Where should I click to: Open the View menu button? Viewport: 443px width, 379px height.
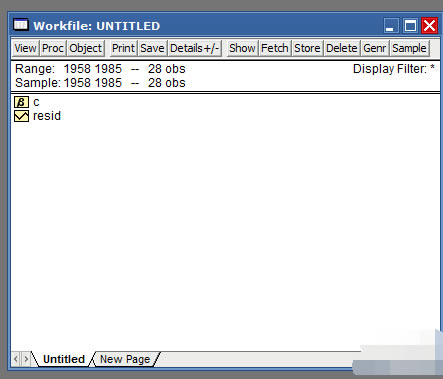pyautogui.click(x=25, y=48)
